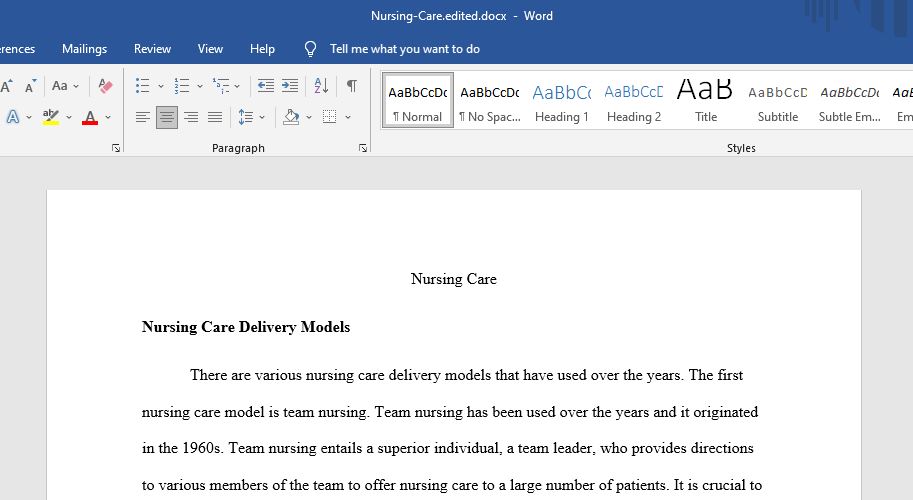Clear all formatting eraser icon
This screenshot has width=913, height=500.
click(105, 86)
